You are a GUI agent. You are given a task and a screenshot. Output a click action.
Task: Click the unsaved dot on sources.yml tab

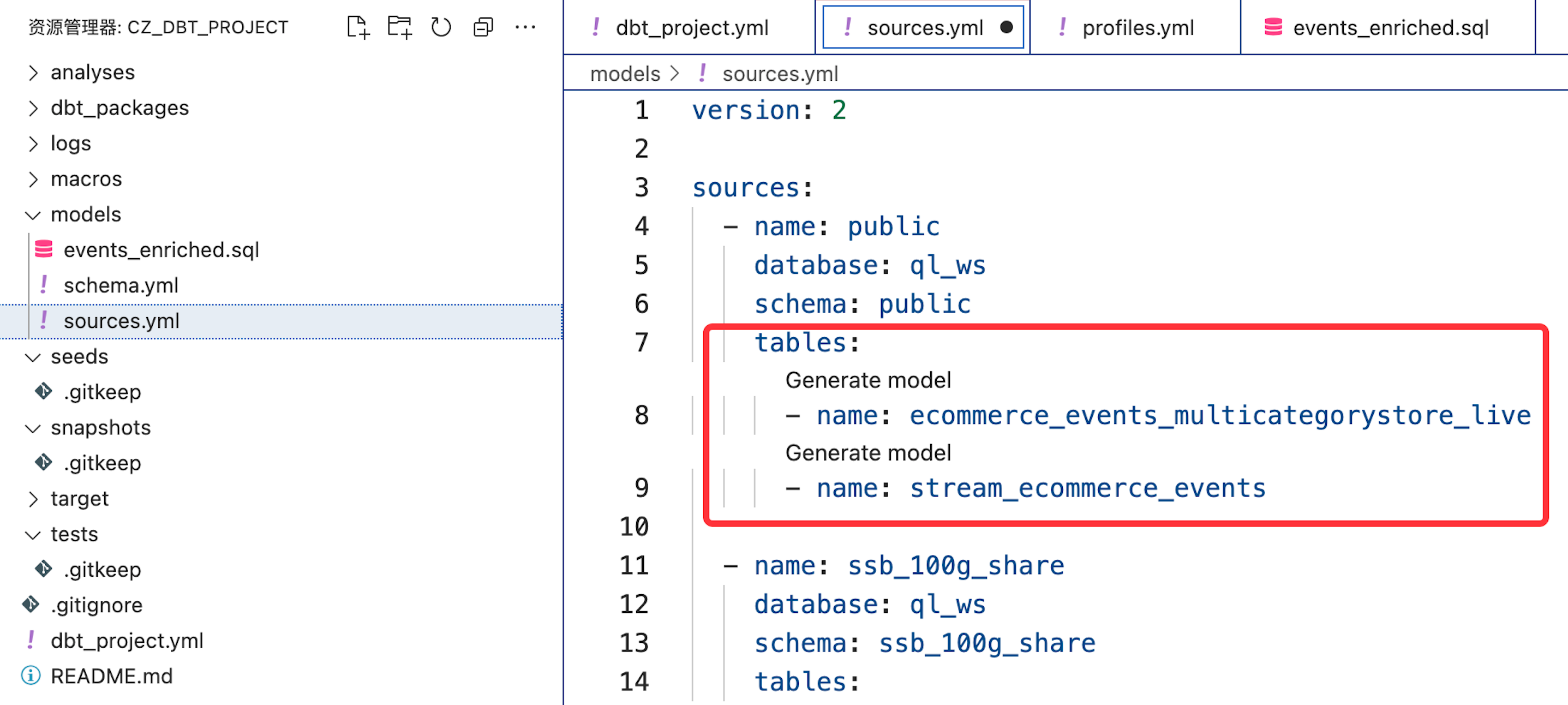click(1006, 27)
